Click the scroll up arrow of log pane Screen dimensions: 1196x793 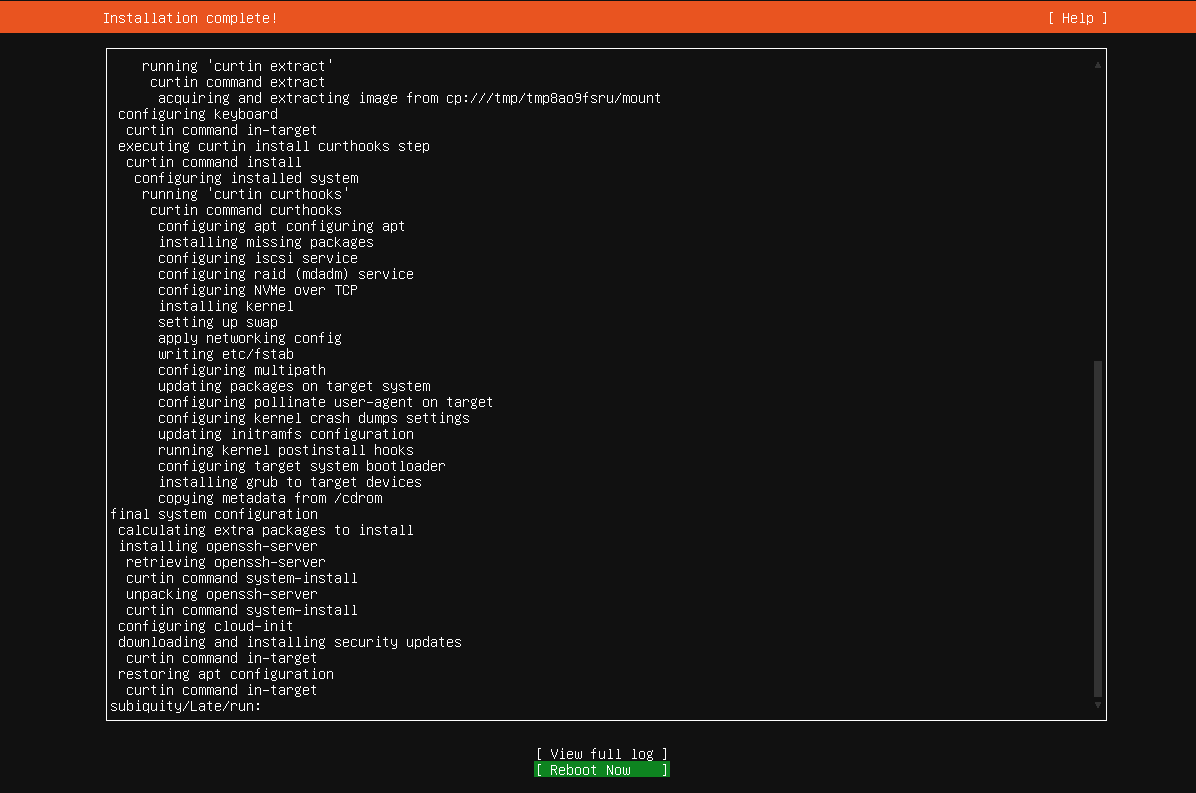click(1098, 65)
